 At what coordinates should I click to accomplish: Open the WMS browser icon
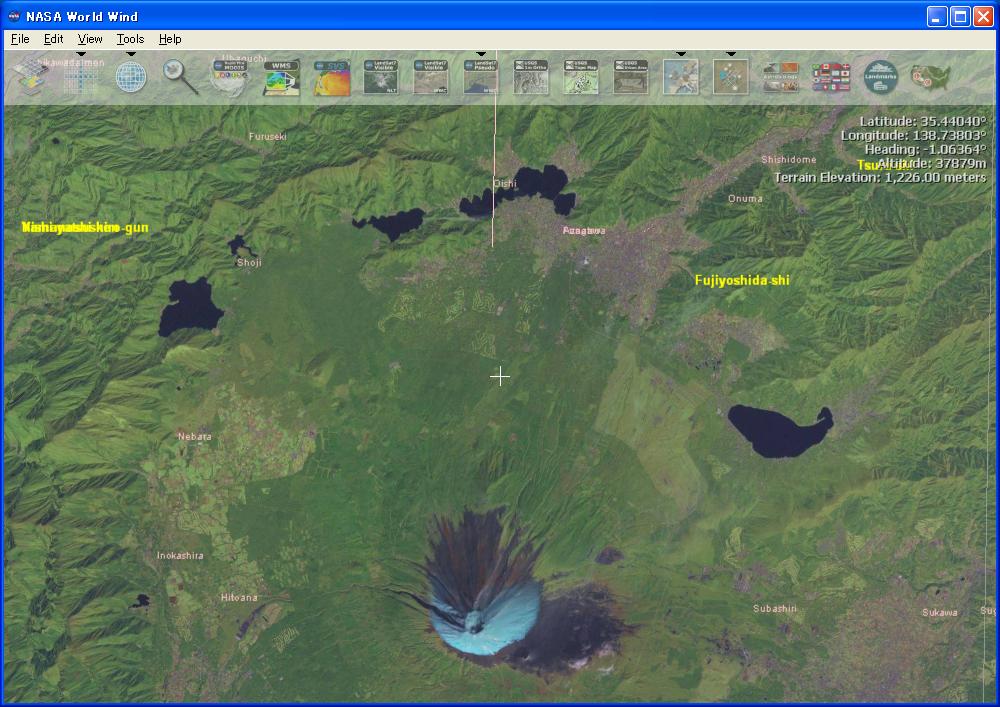point(281,77)
